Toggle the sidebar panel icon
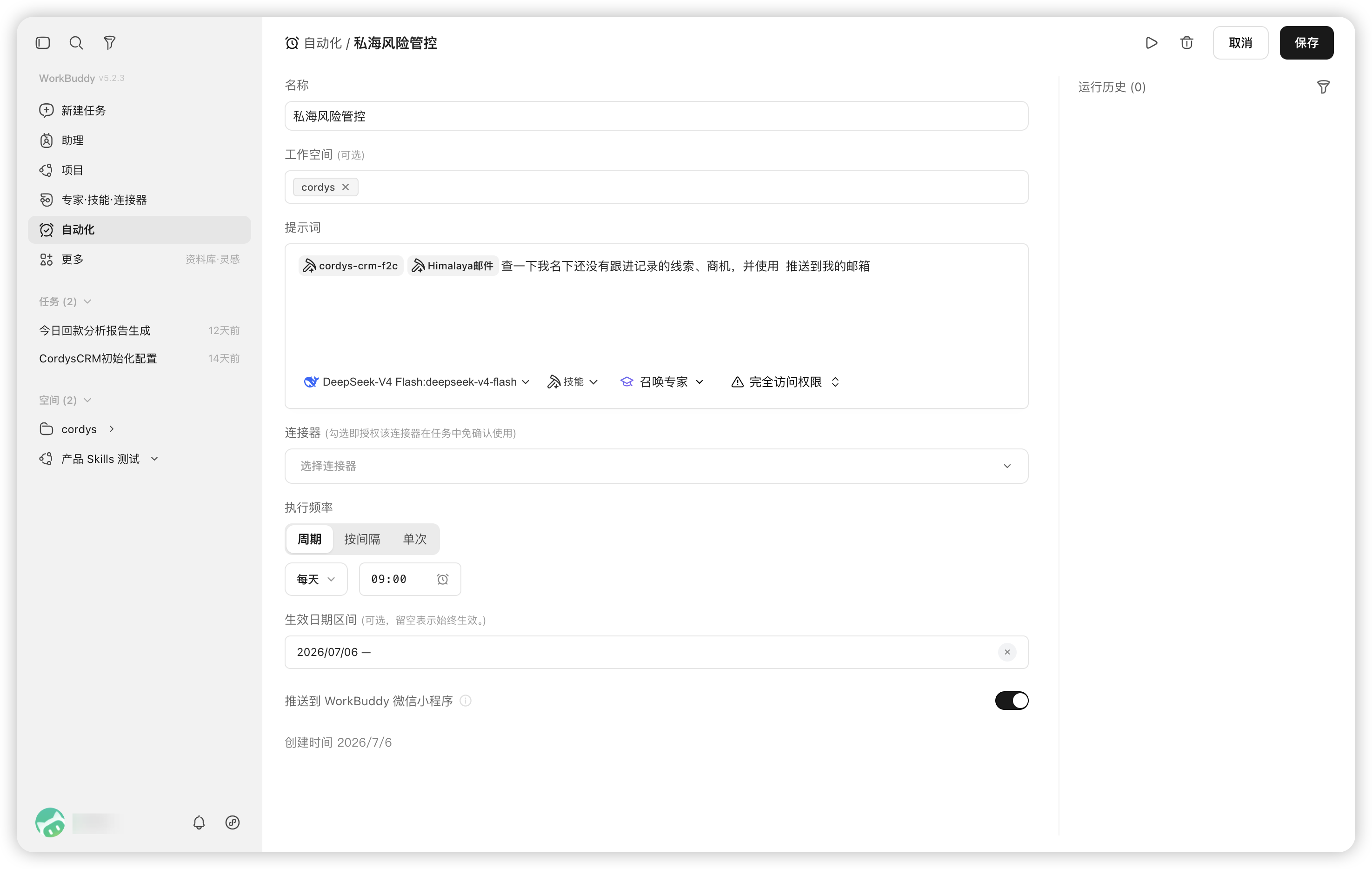1372x869 pixels. pyautogui.click(x=43, y=43)
